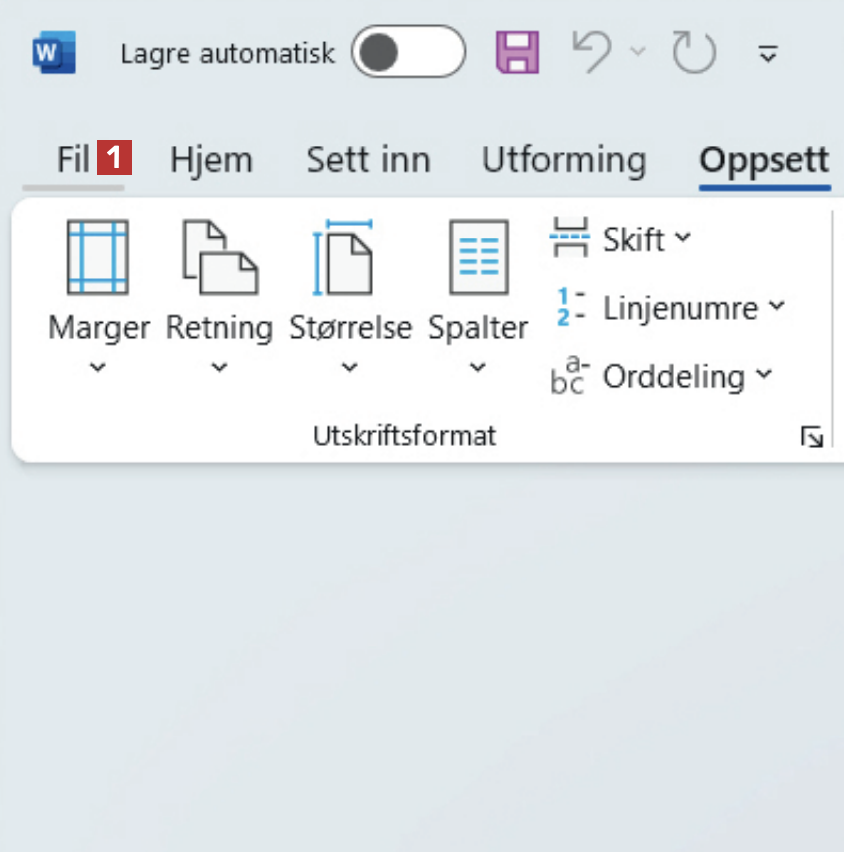Click the Størrelse page size icon
The width and height of the screenshot is (844, 852).
(349, 258)
